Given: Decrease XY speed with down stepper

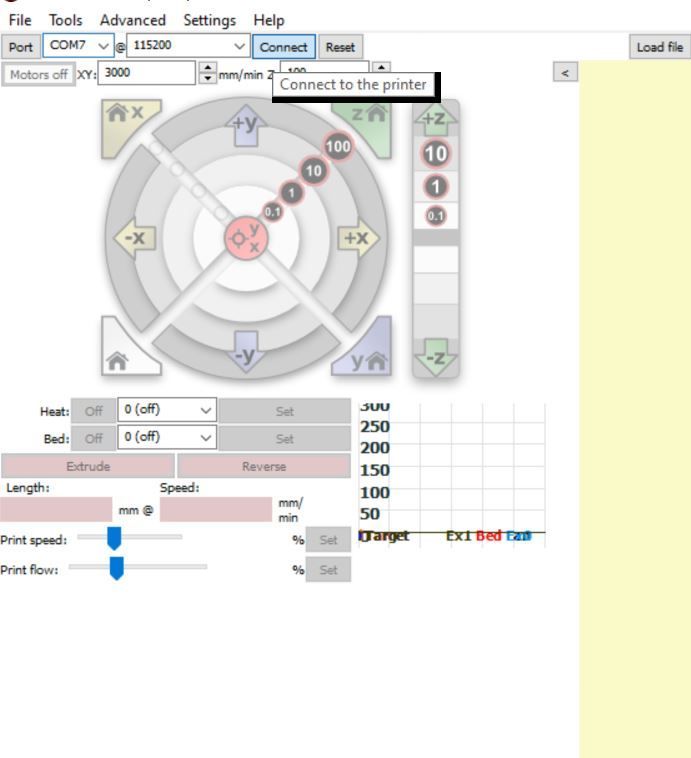Looking at the screenshot, I should [x=207, y=78].
